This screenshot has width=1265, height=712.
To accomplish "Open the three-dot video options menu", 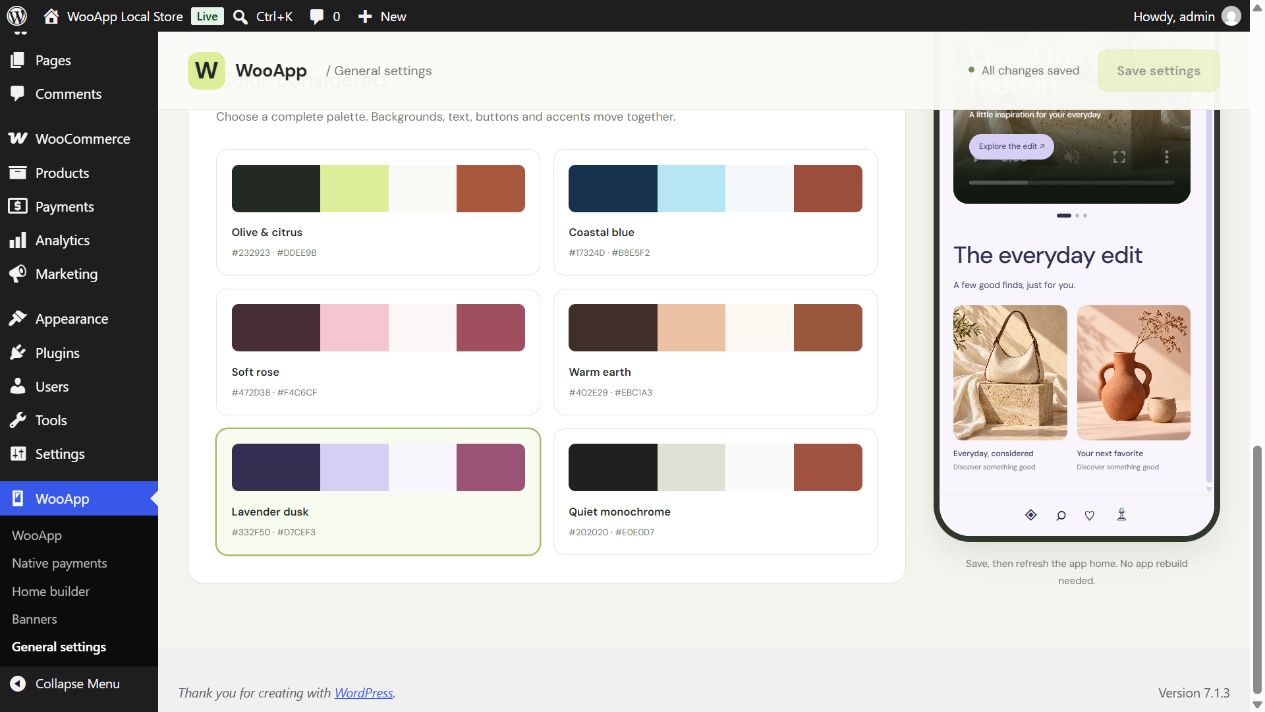I will (x=1166, y=157).
